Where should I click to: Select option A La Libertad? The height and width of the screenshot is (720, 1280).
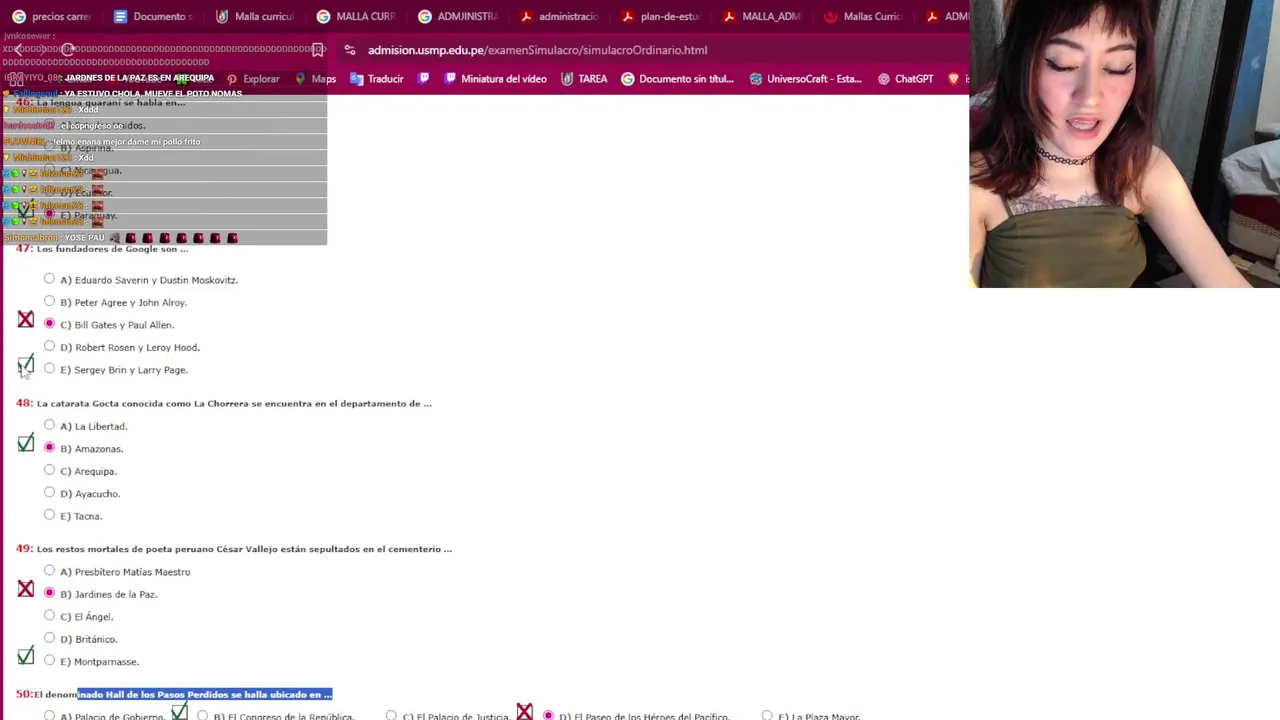coord(49,425)
